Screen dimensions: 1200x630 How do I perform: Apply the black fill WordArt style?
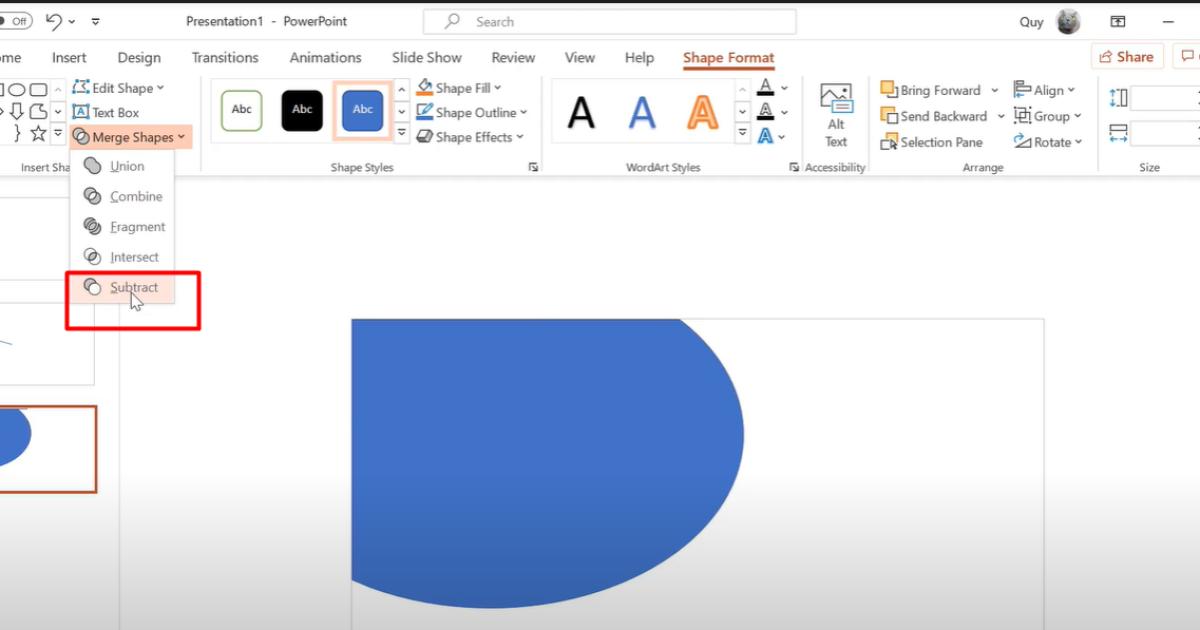point(581,113)
